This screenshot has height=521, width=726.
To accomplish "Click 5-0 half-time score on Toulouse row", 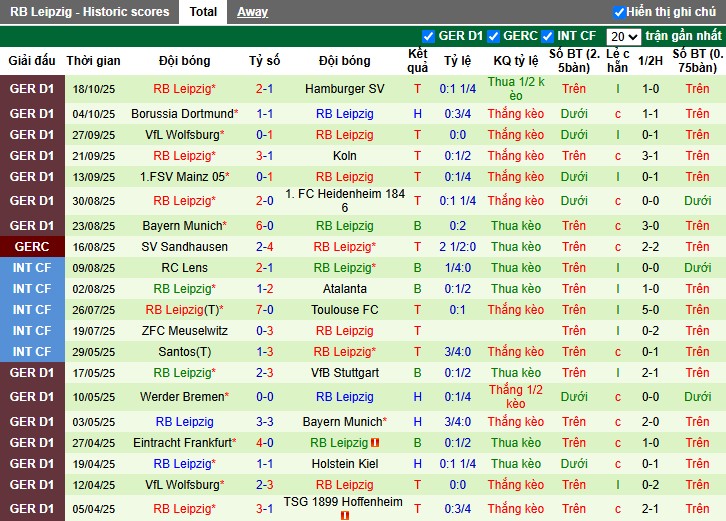I will click(650, 309).
